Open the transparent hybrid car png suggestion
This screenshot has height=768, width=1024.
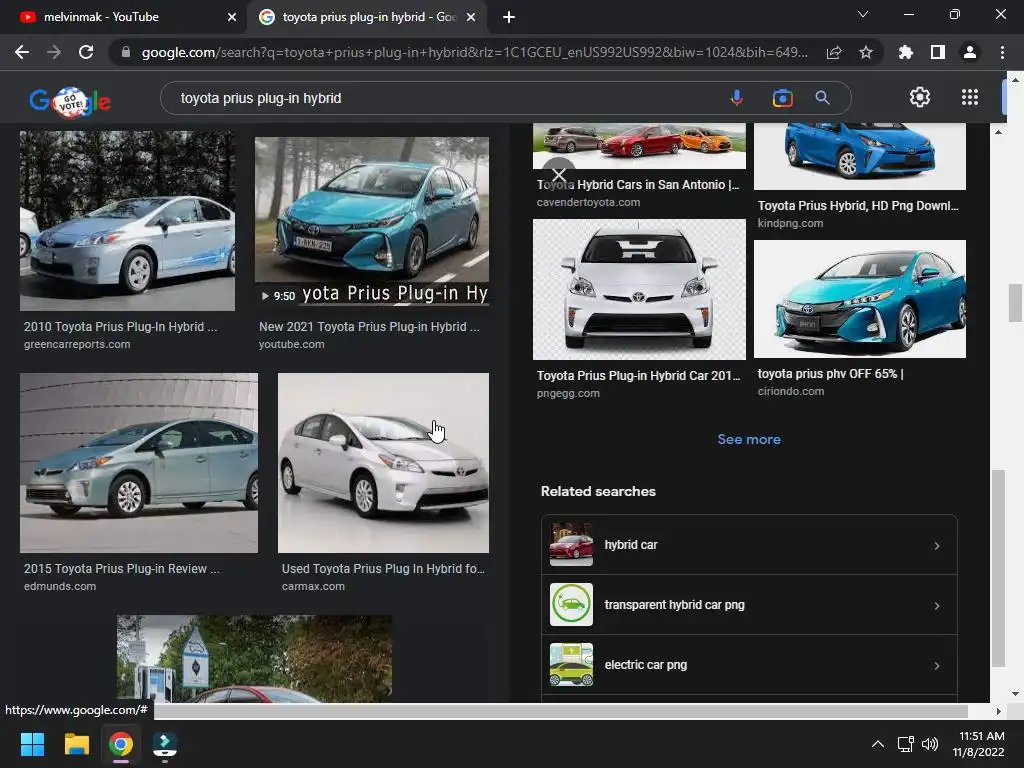point(749,605)
